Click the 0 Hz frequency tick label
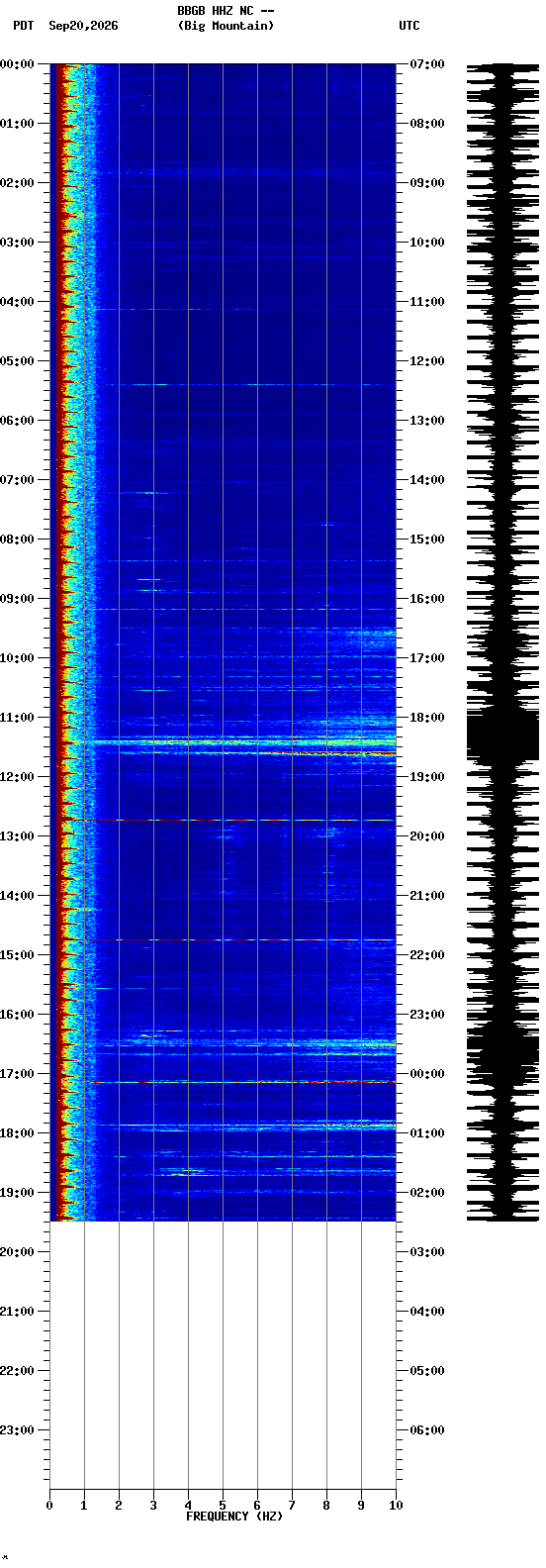Viewport: 546px width, 1568px height. pos(49,1506)
